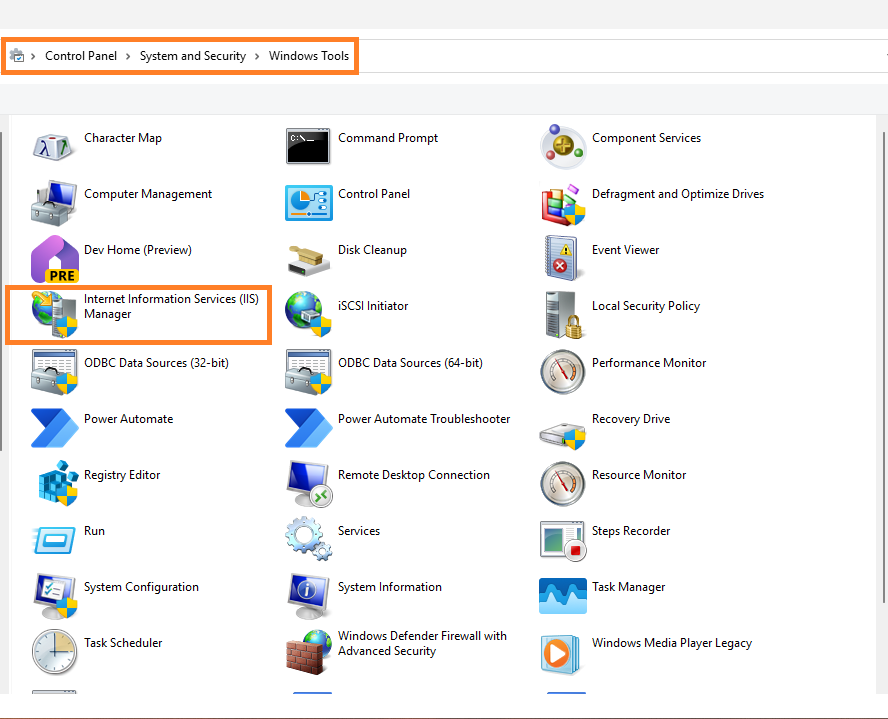Open the Recovery Drive icon
The image size is (888, 719).
[x=562, y=435]
